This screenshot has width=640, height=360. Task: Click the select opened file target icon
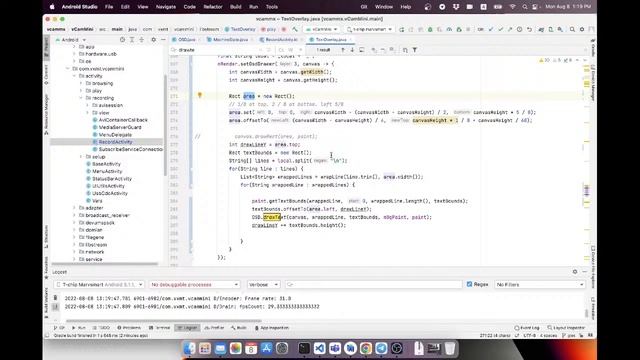(122, 40)
